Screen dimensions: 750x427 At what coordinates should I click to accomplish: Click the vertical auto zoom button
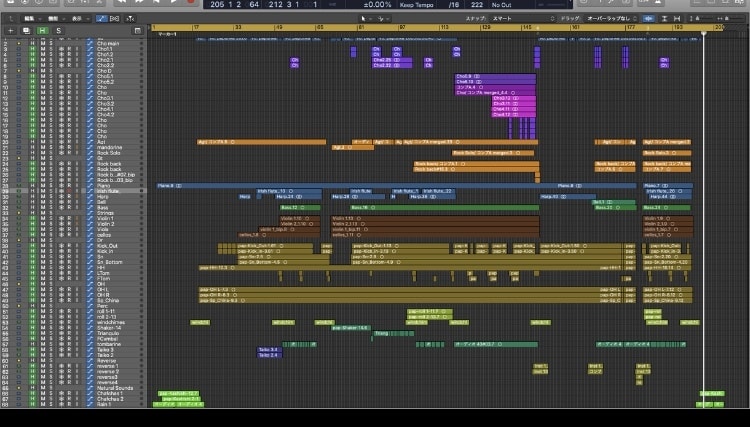pos(664,19)
